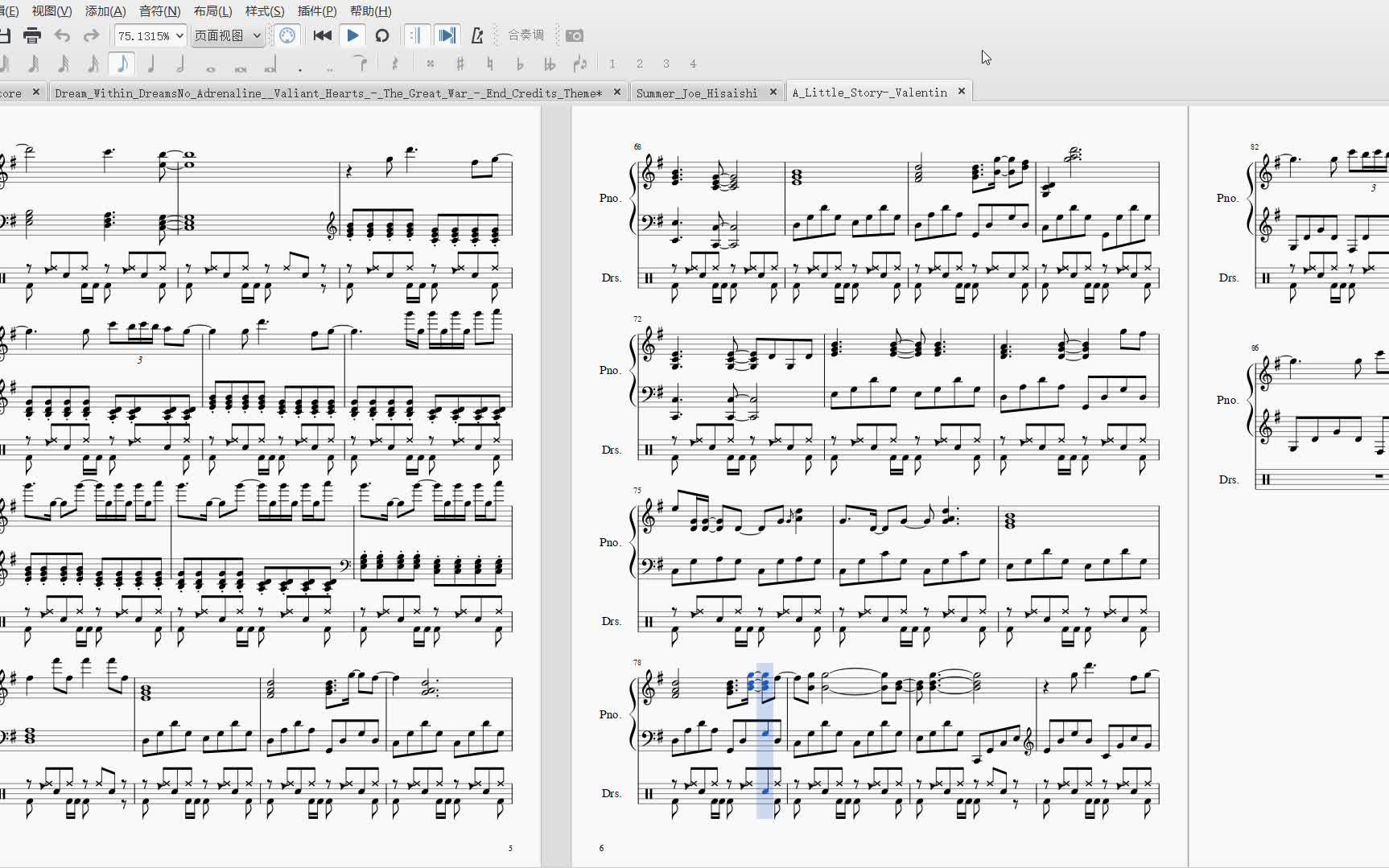Select the eighth note duration

click(122, 64)
